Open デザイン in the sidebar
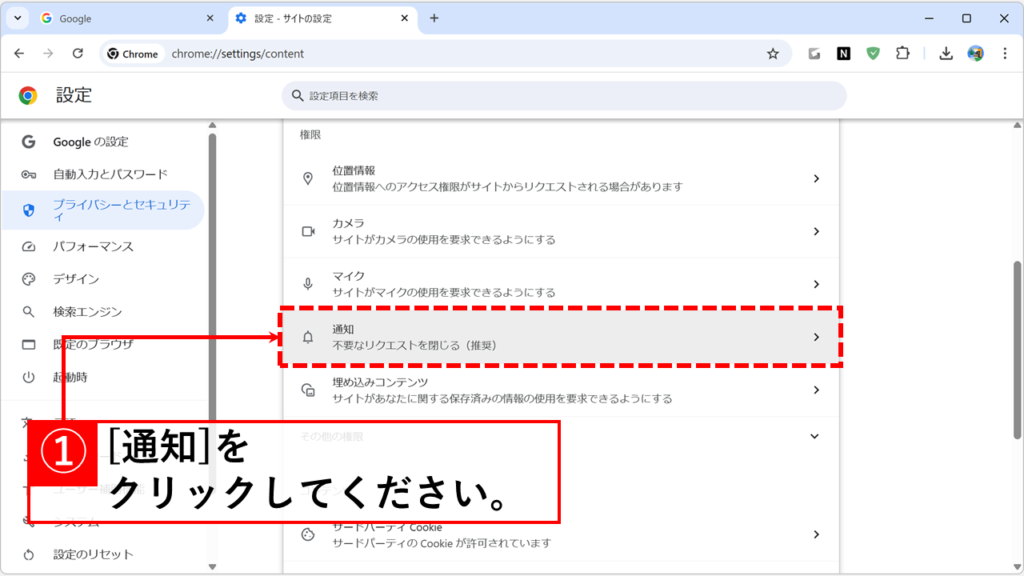Screen dimensions: 1024x576 pyautogui.click(x=103, y=279)
